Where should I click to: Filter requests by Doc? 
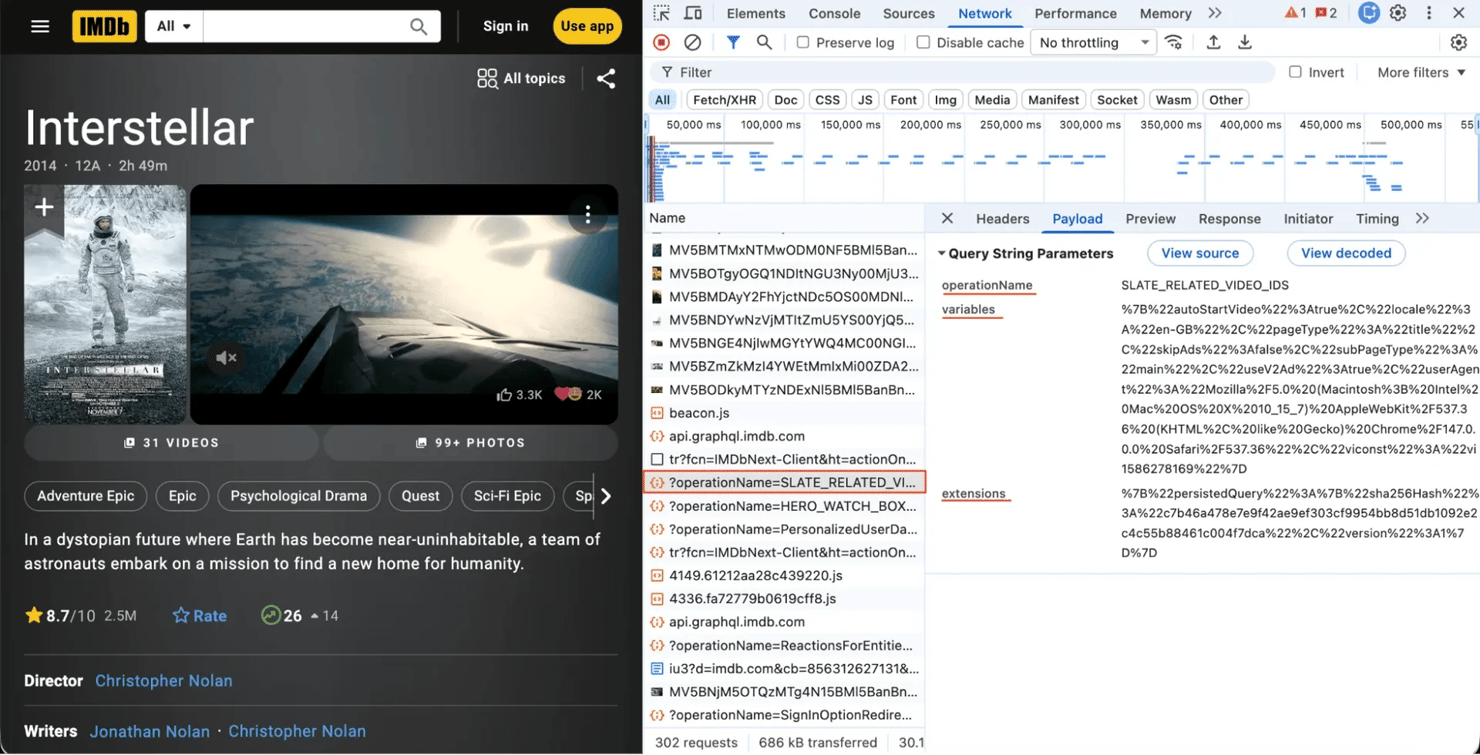point(786,100)
